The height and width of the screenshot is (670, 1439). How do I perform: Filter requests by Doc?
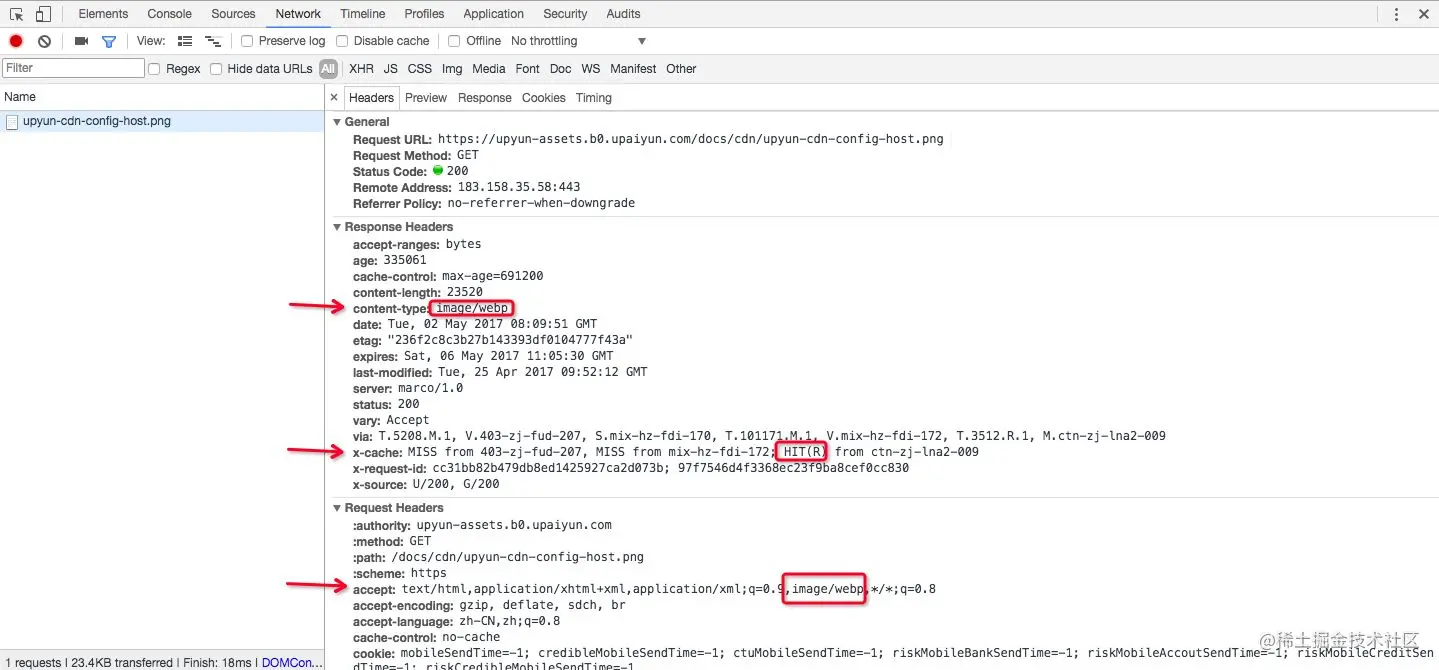[x=561, y=69]
